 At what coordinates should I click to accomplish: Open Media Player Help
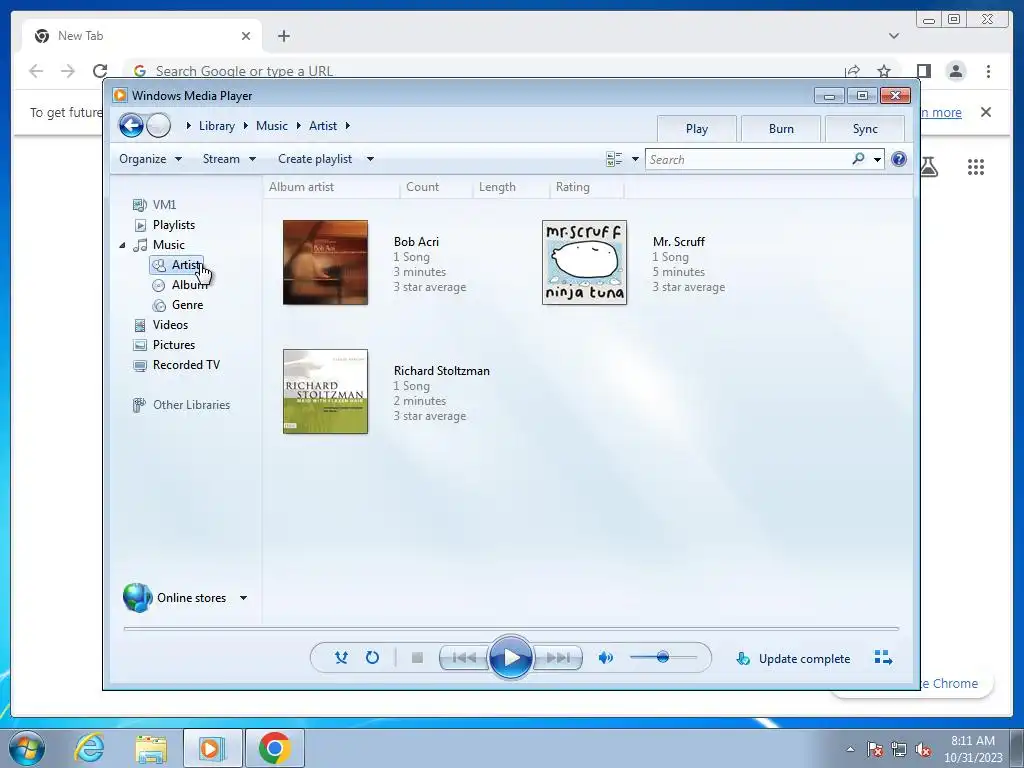[x=899, y=159]
